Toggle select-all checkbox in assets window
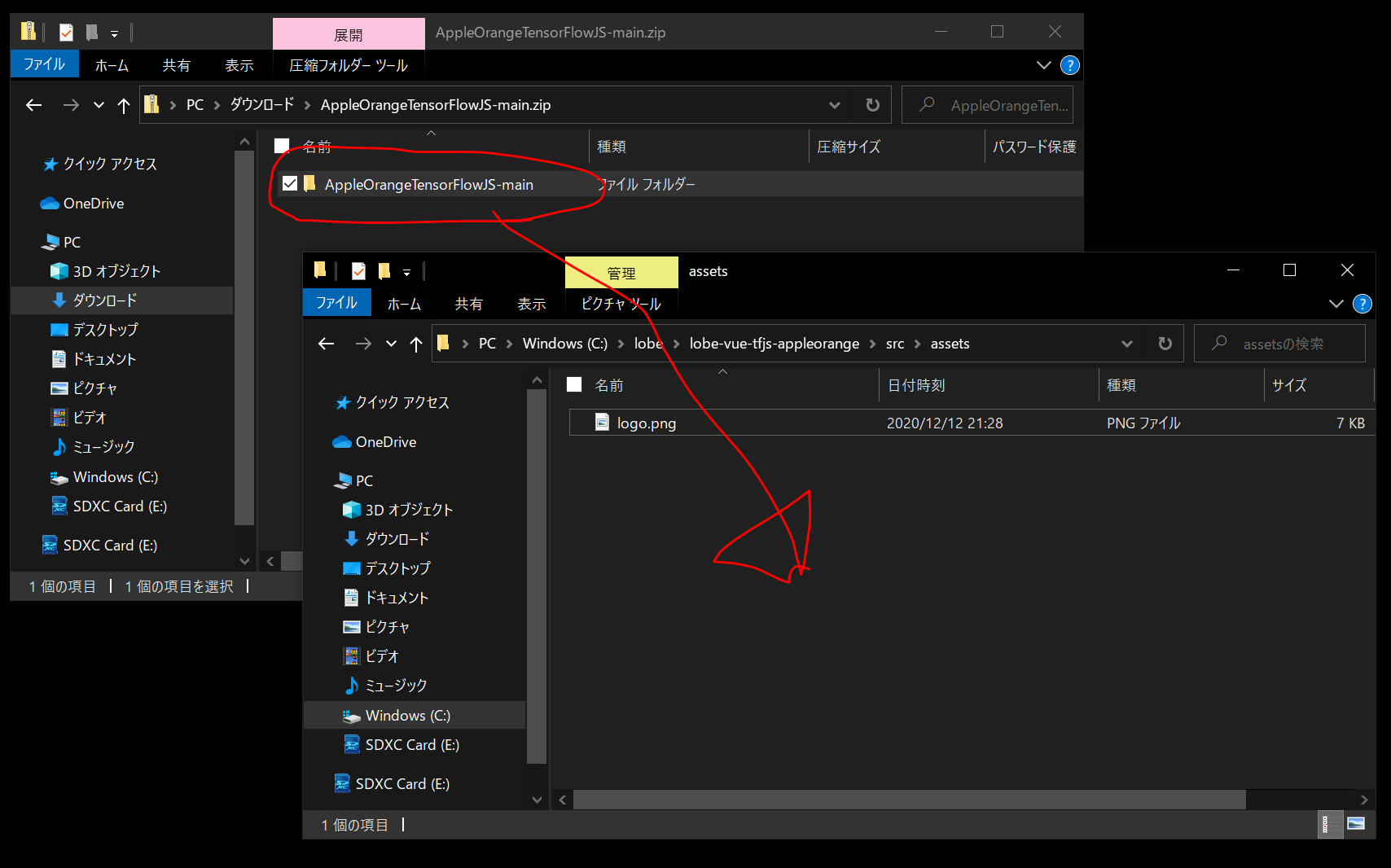 574,384
